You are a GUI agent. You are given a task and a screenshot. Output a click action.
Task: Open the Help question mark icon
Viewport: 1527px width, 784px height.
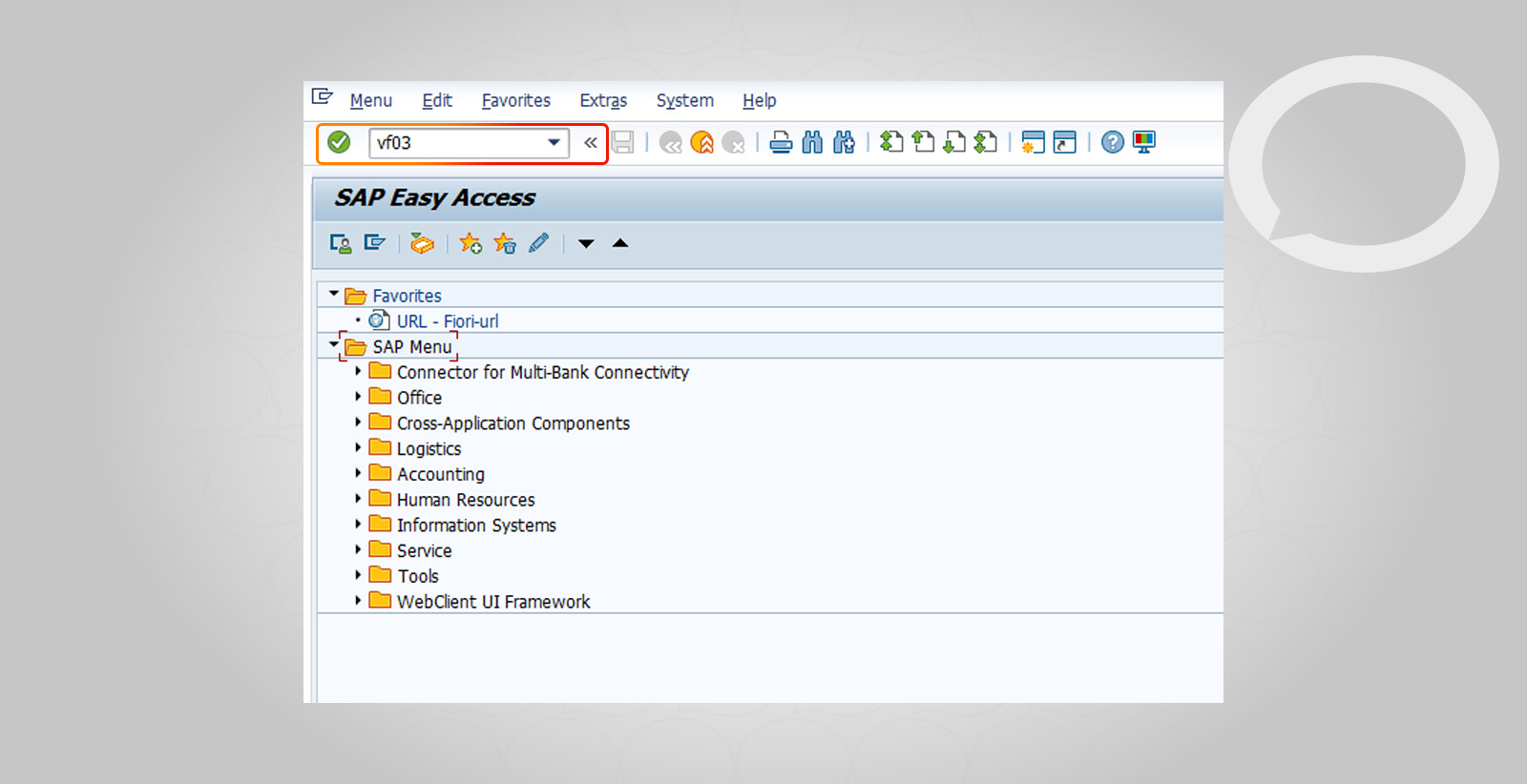pyautogui.click(x=1113, y=142)
